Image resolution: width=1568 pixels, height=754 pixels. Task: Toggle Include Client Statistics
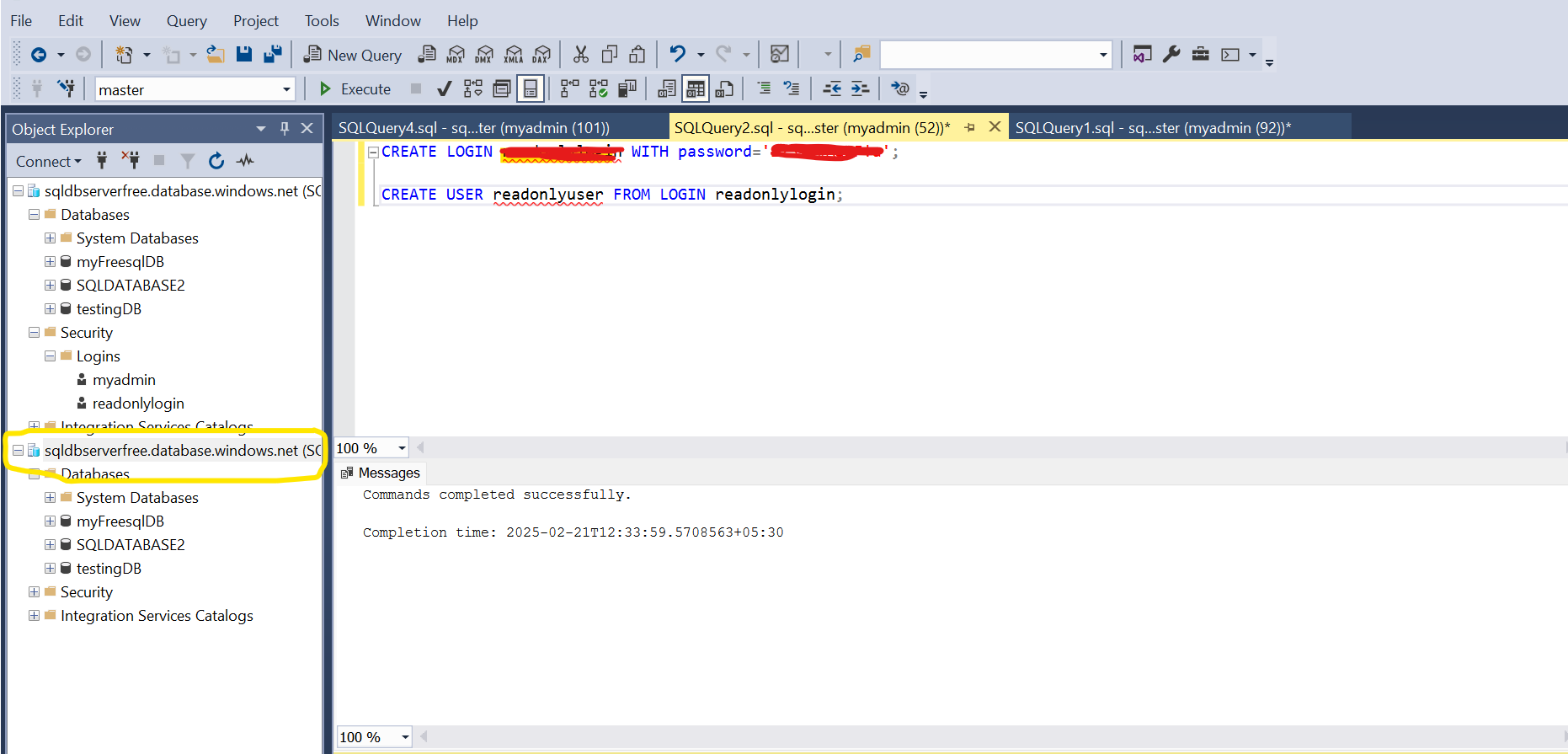(x=627, y=88)
